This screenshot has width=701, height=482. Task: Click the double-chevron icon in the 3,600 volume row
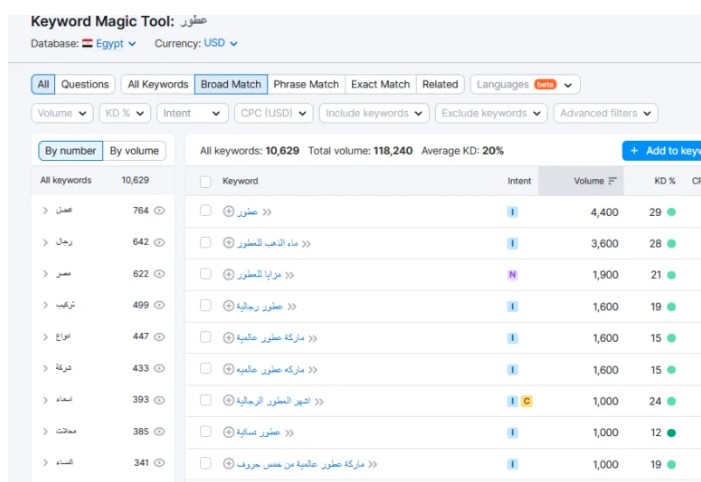(x=306, y=244)
